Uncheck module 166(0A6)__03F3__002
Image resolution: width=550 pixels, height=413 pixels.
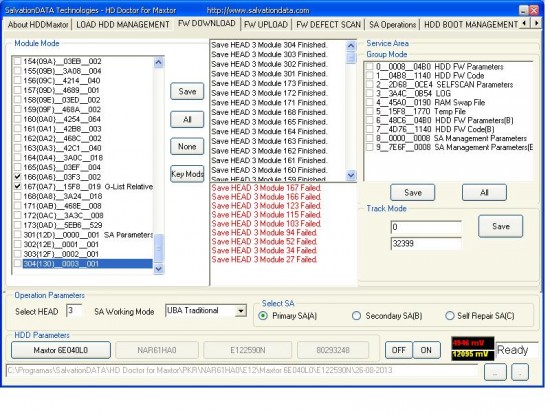[17, 177]
